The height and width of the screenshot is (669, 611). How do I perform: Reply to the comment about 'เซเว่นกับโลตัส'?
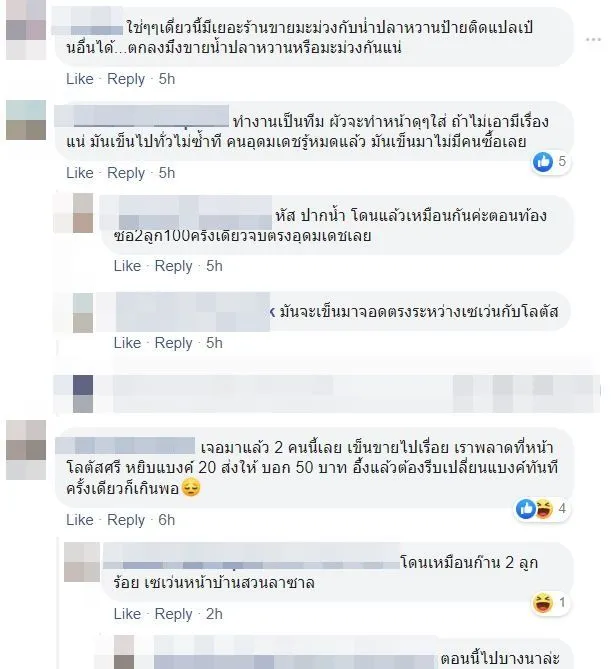tap(173, 343)
